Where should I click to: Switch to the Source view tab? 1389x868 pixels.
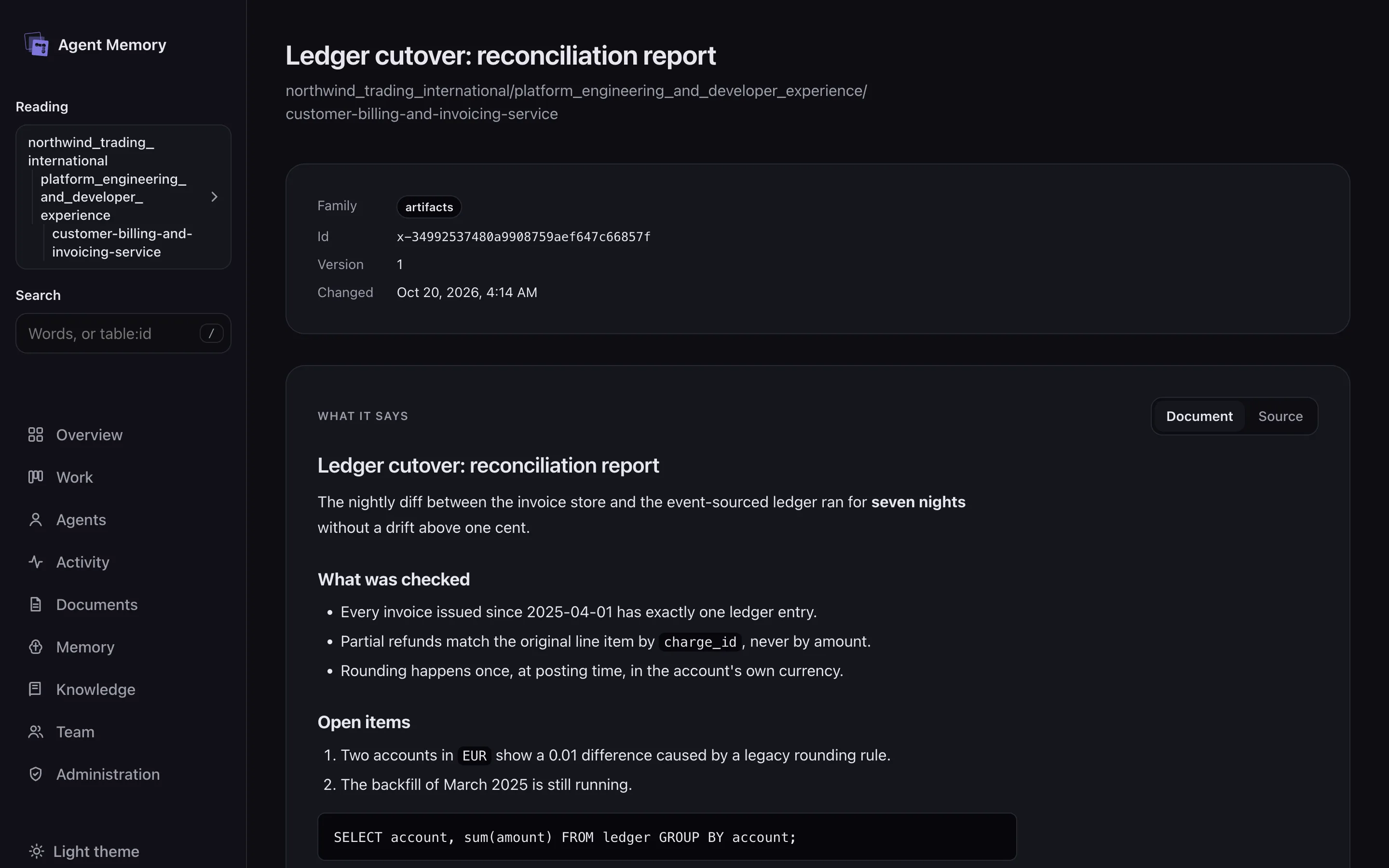pos(1280,416)
